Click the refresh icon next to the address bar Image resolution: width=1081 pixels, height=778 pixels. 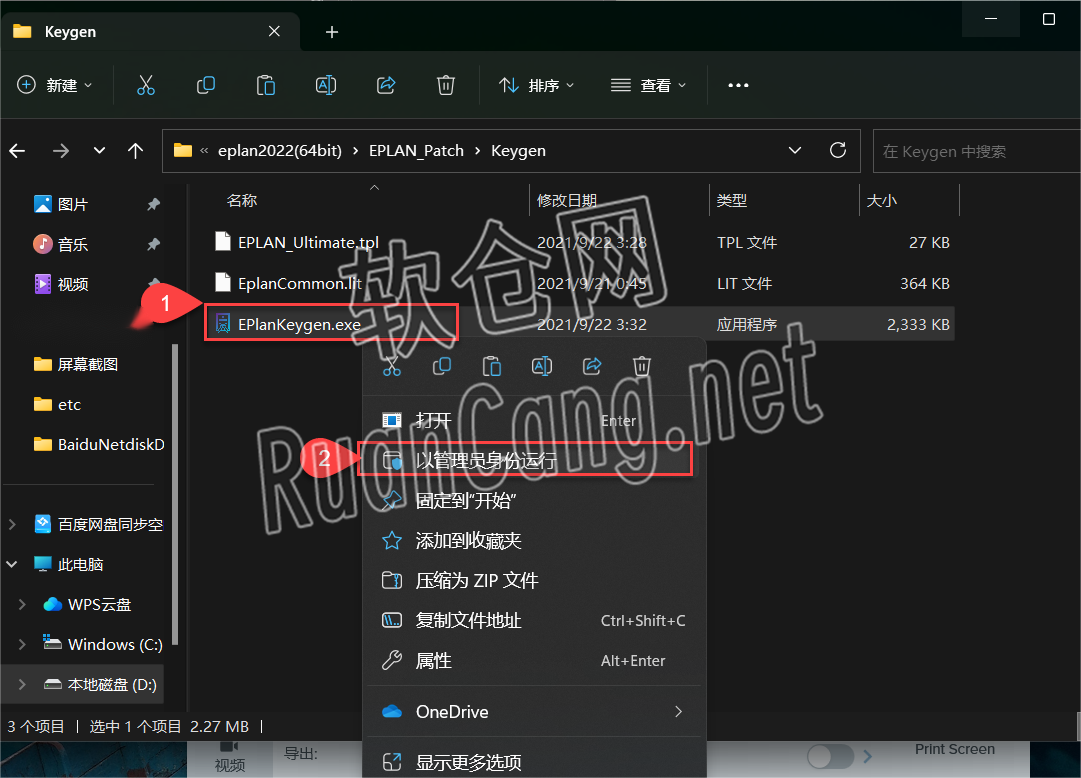coord(838,150)
